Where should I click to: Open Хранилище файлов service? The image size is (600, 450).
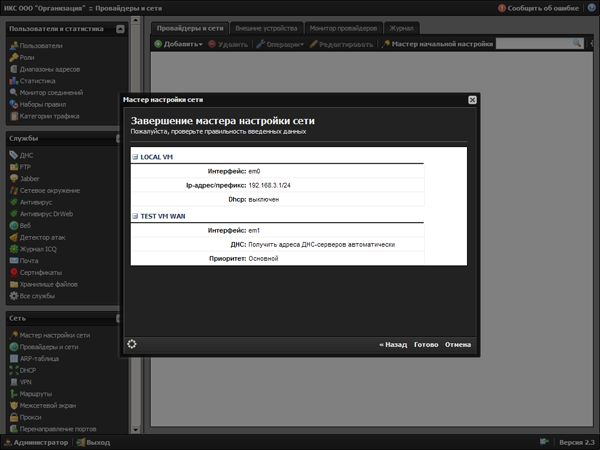coord(44,284)
